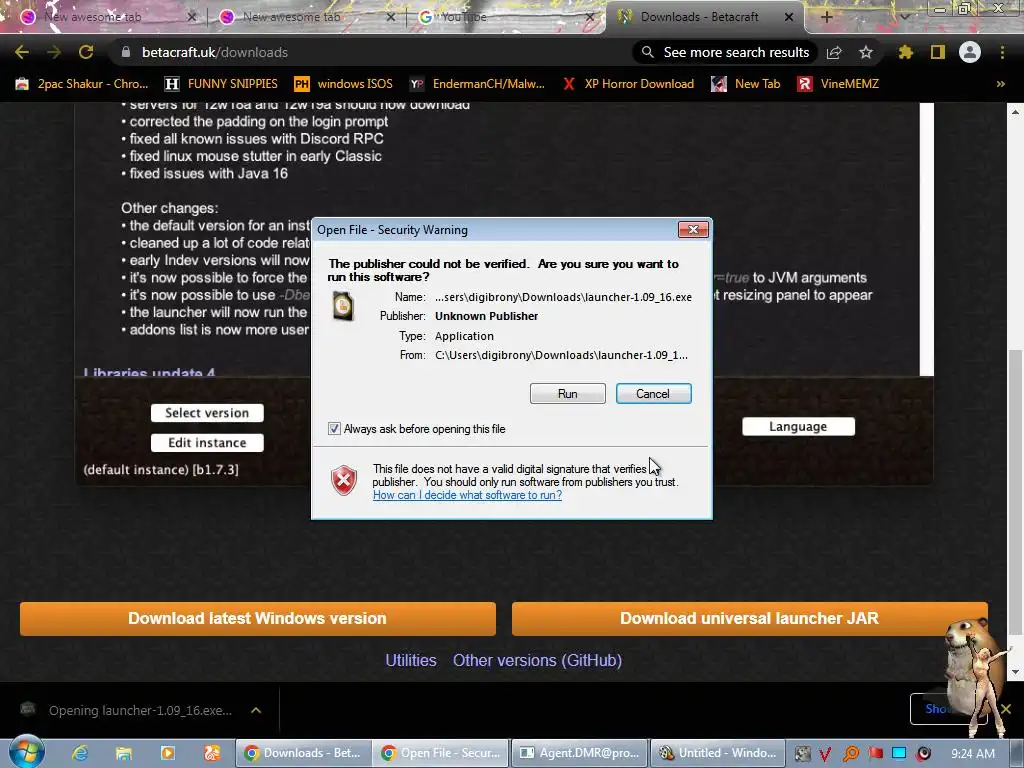Switch to the Downloads - Bet... taskbar window
This screenshot has height=768, width=1024.
tap(303, 753)
